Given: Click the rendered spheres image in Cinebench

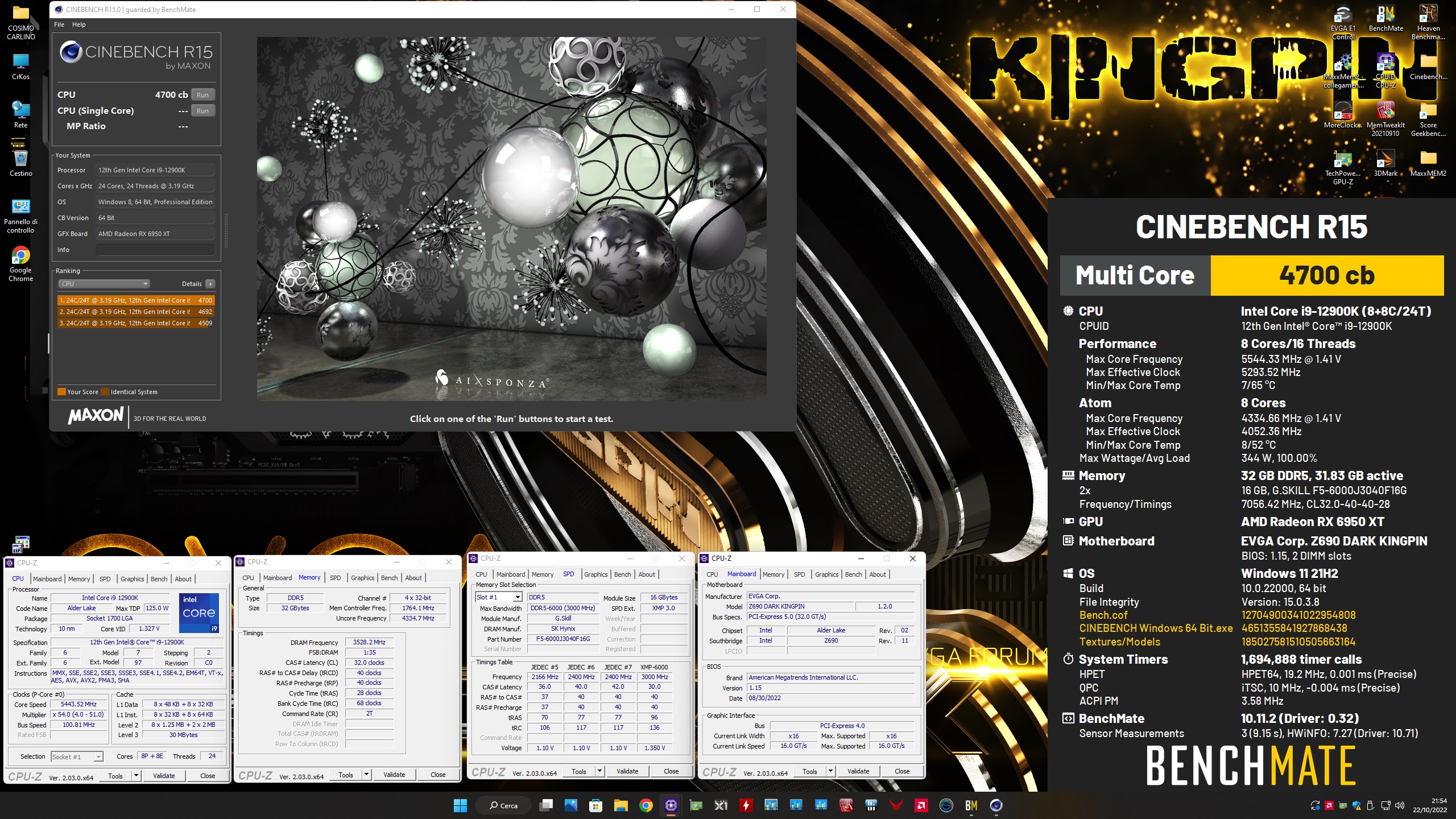Looking at the screenshot, I should coord(511,219).
